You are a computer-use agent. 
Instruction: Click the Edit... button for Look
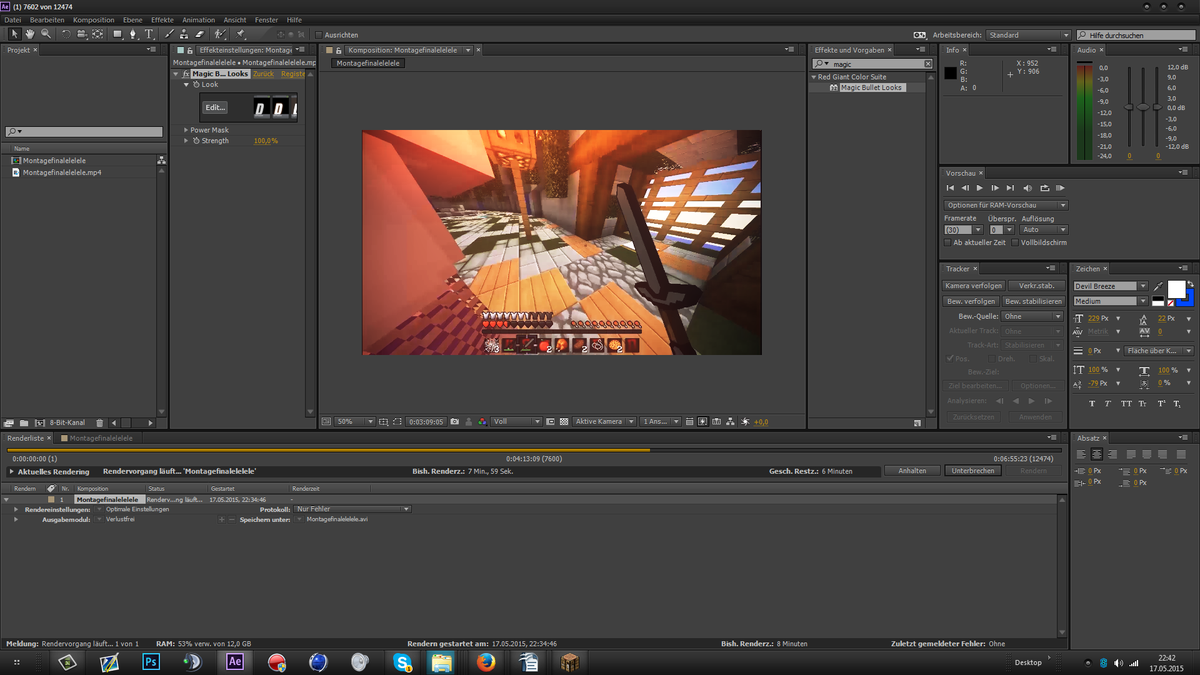[x=215, y=107]
